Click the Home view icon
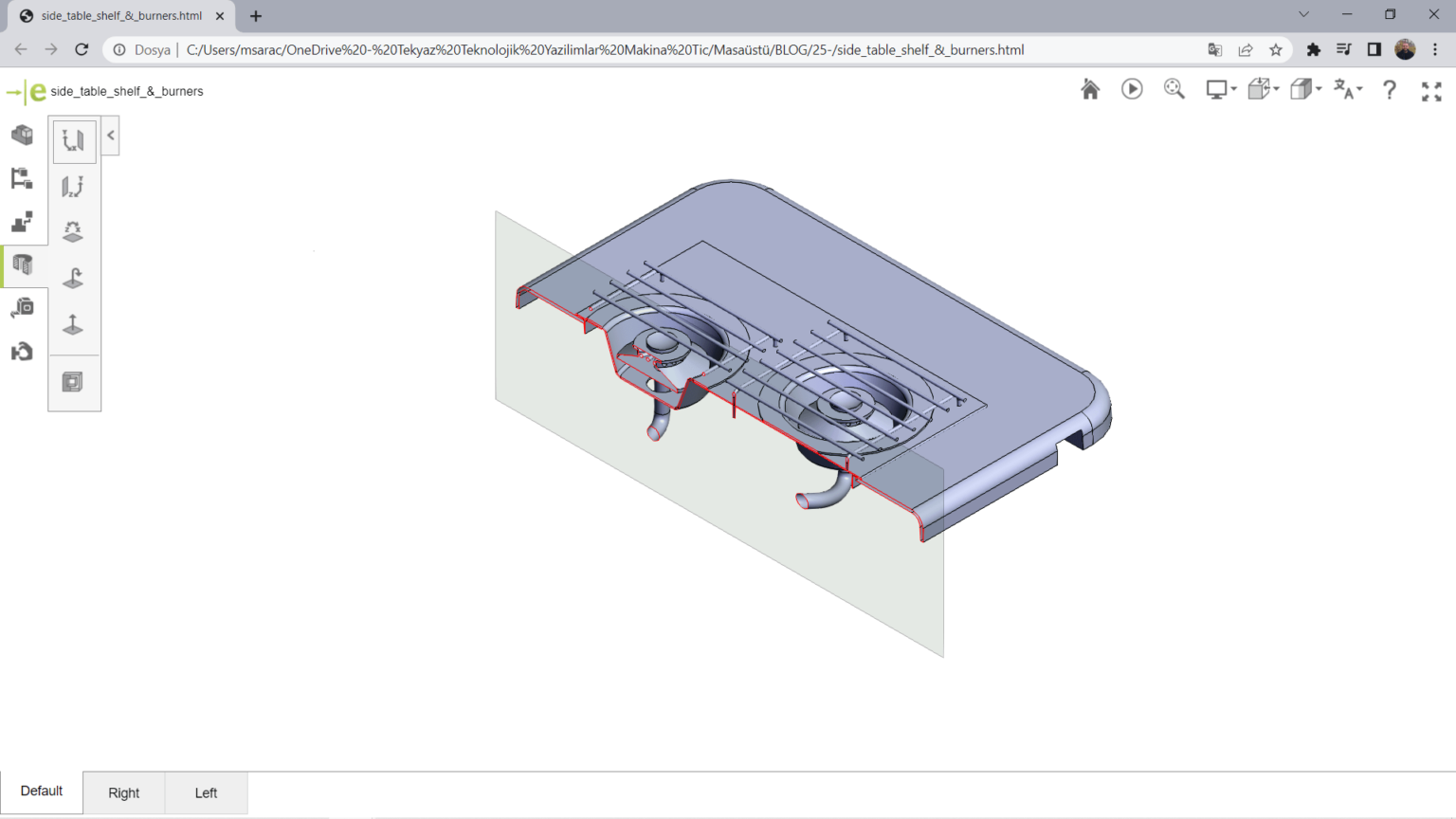 1090,89
